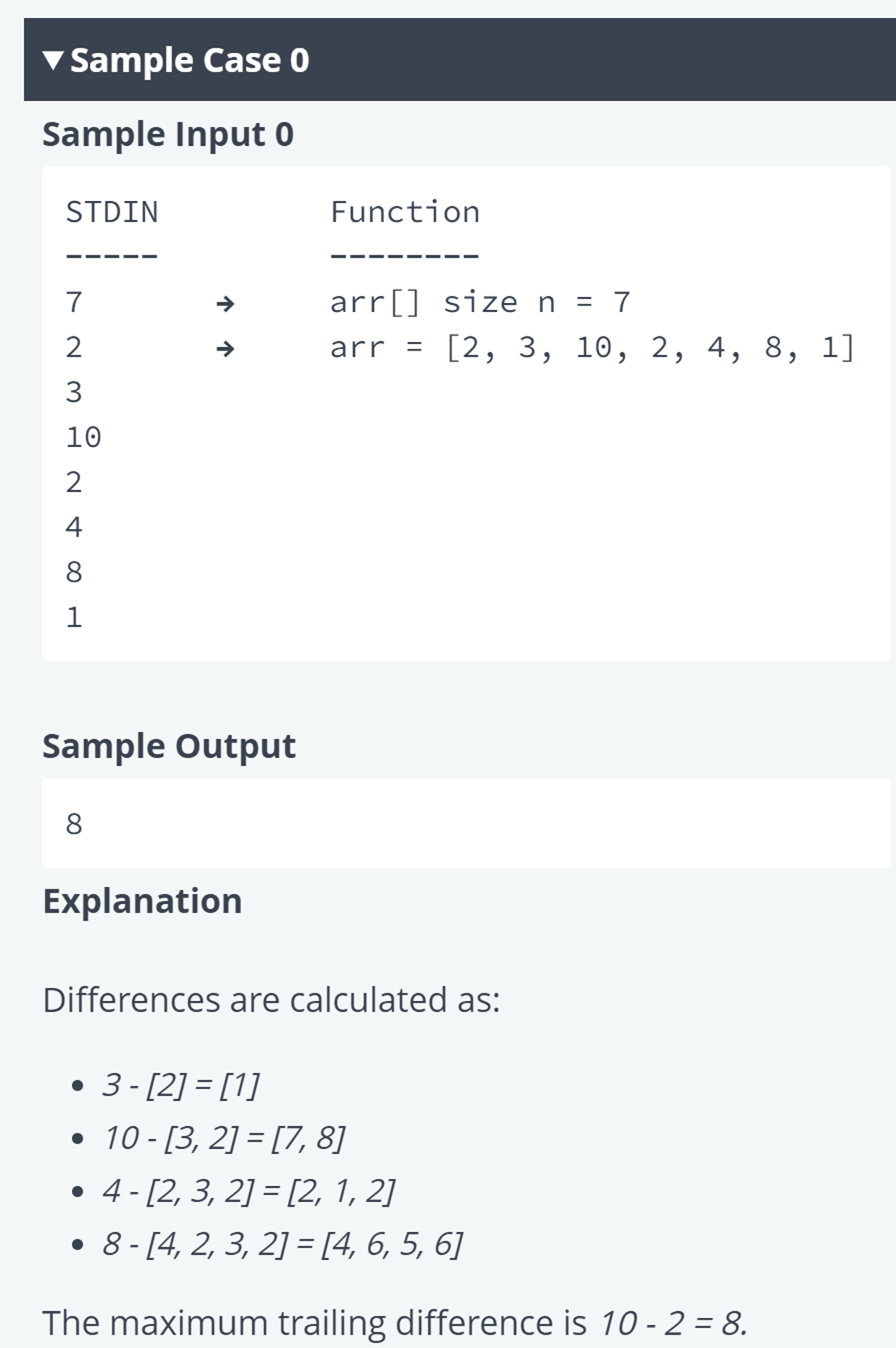Viewport: 896px width, 1348px height.
Task: Click the output value 8 box
Action: coord(466,823)
